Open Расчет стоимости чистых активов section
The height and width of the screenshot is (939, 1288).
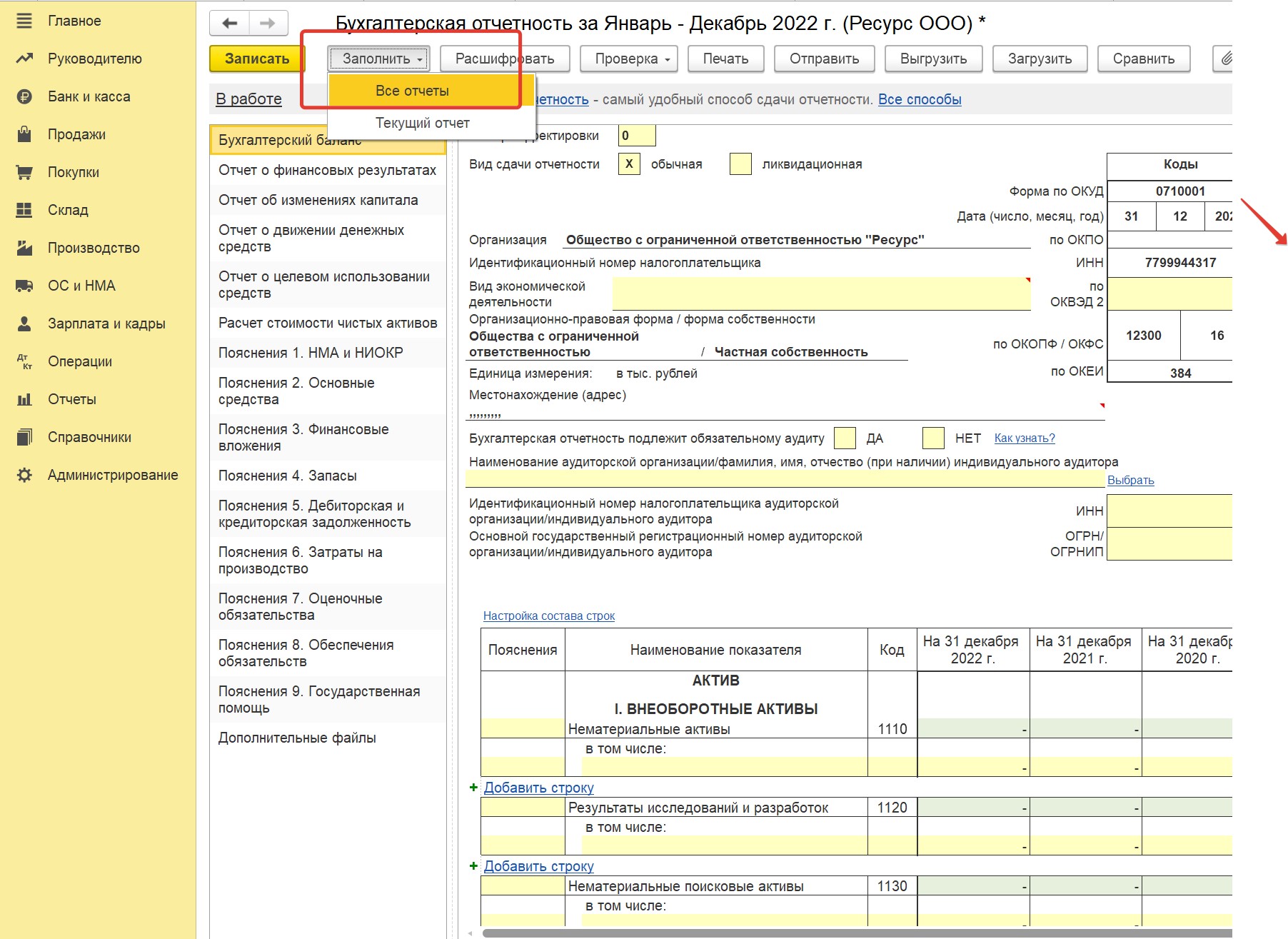[327, 323]
